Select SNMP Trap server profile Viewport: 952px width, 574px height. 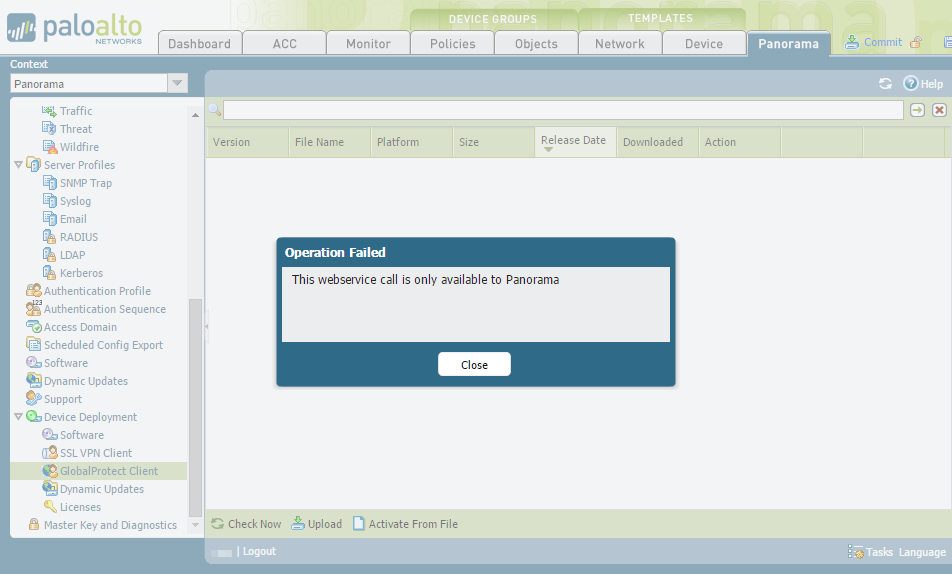86,183
